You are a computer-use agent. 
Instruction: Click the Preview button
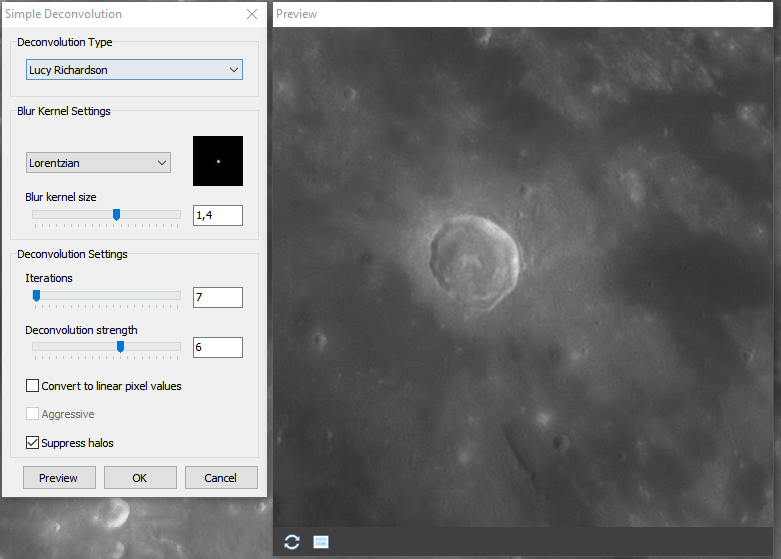pos(59,478)
